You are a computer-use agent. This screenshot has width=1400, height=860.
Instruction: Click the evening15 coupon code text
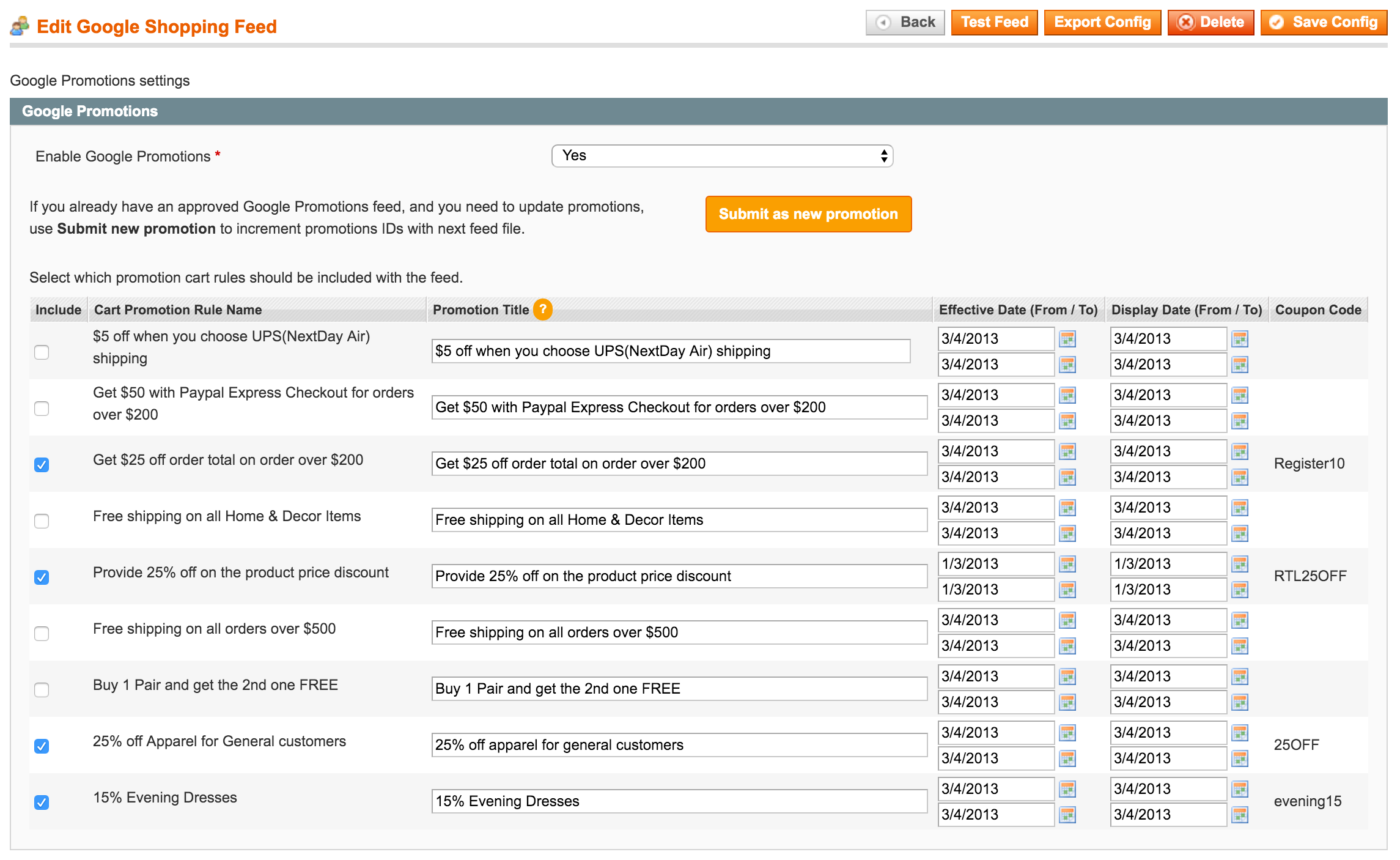pos(1308,801)
